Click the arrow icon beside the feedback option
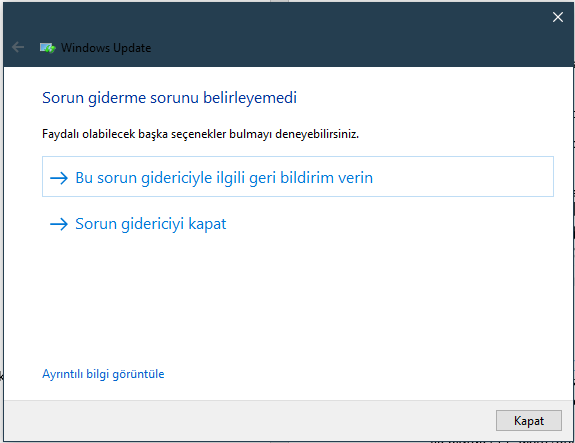Viewport: 575px width, 443px height. 59,178
